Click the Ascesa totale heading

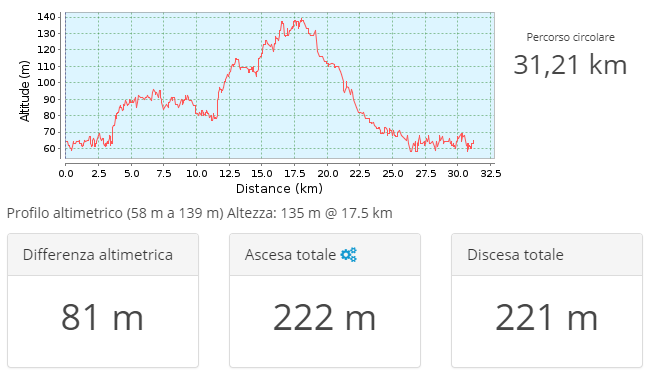click(290, 255)
